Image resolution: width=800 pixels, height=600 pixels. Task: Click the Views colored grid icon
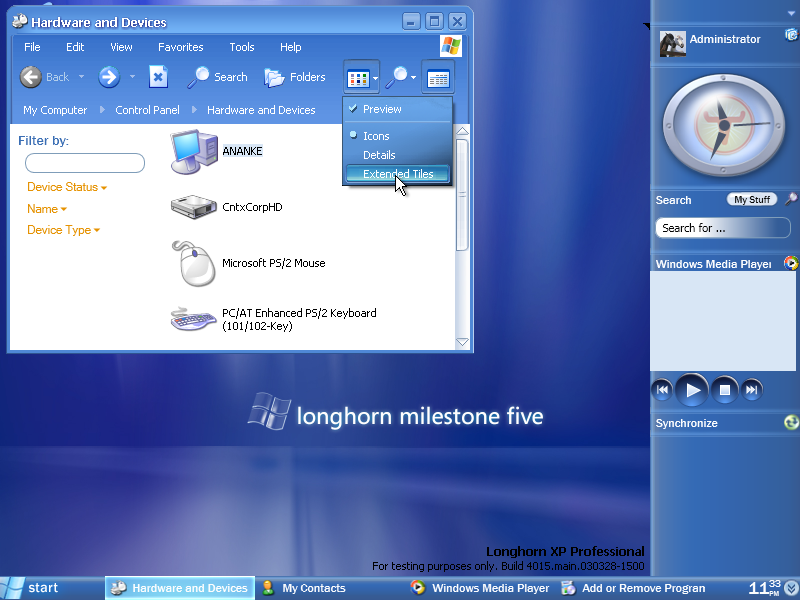(358, 79)
